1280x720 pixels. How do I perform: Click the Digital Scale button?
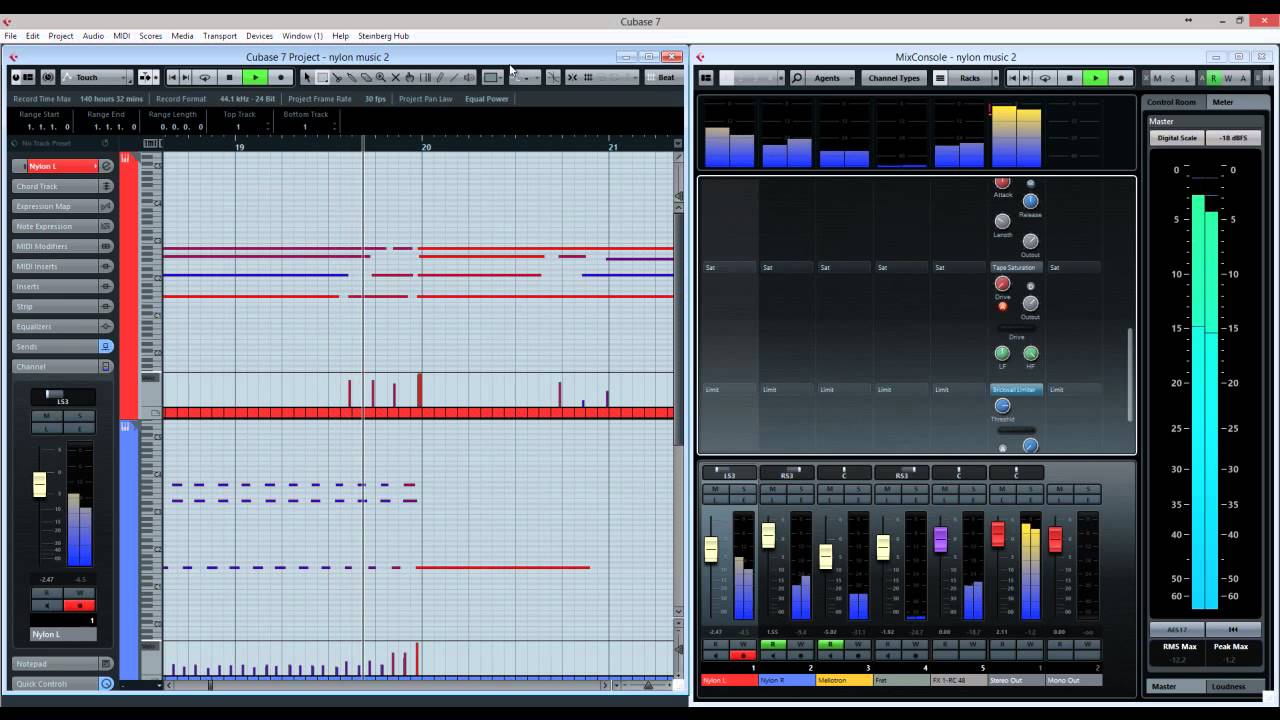(1177, 138)
